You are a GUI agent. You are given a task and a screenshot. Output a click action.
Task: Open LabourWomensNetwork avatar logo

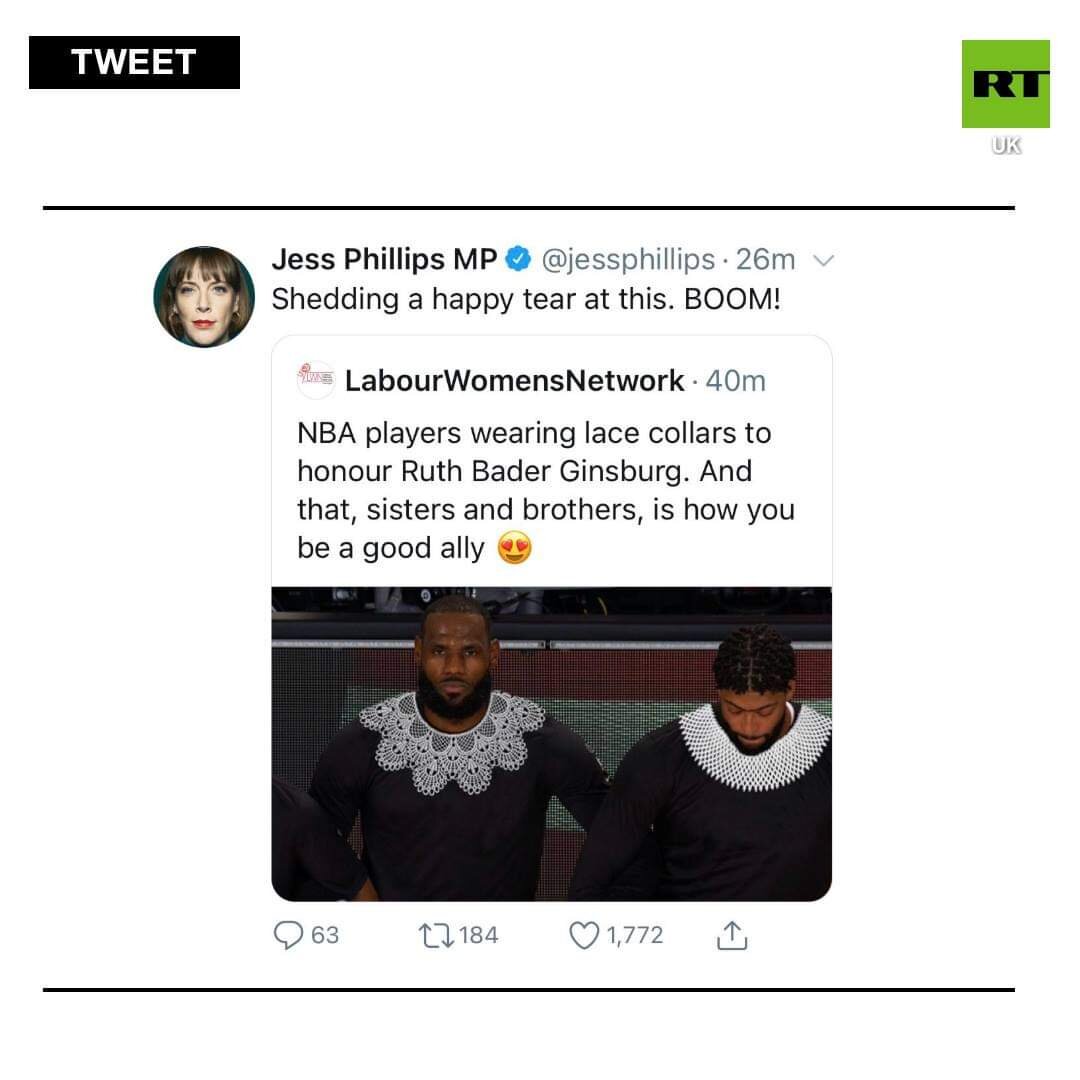(x=315, y=380)
